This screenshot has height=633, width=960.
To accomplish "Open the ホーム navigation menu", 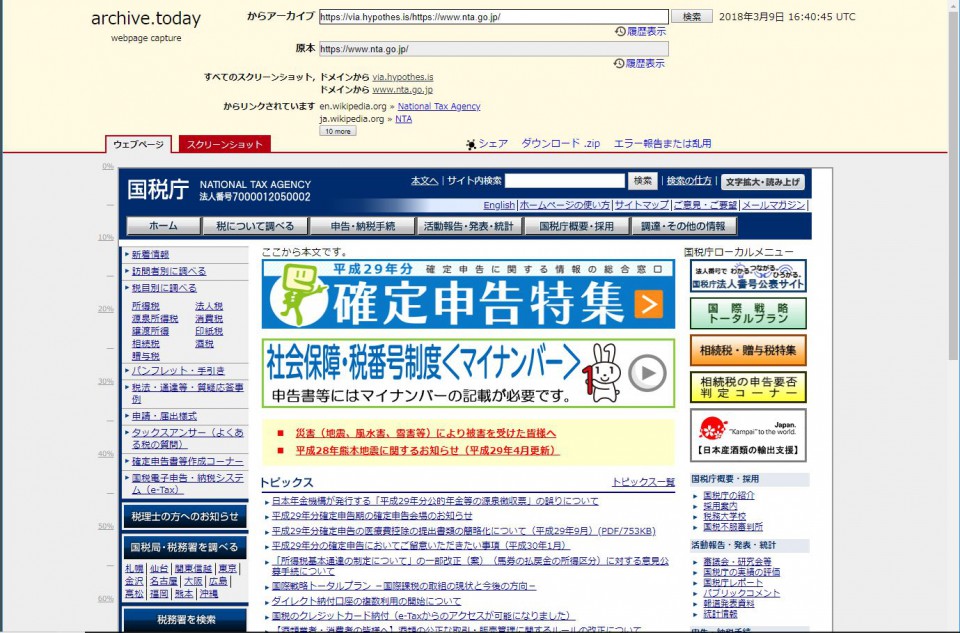I will coord(163,226).
